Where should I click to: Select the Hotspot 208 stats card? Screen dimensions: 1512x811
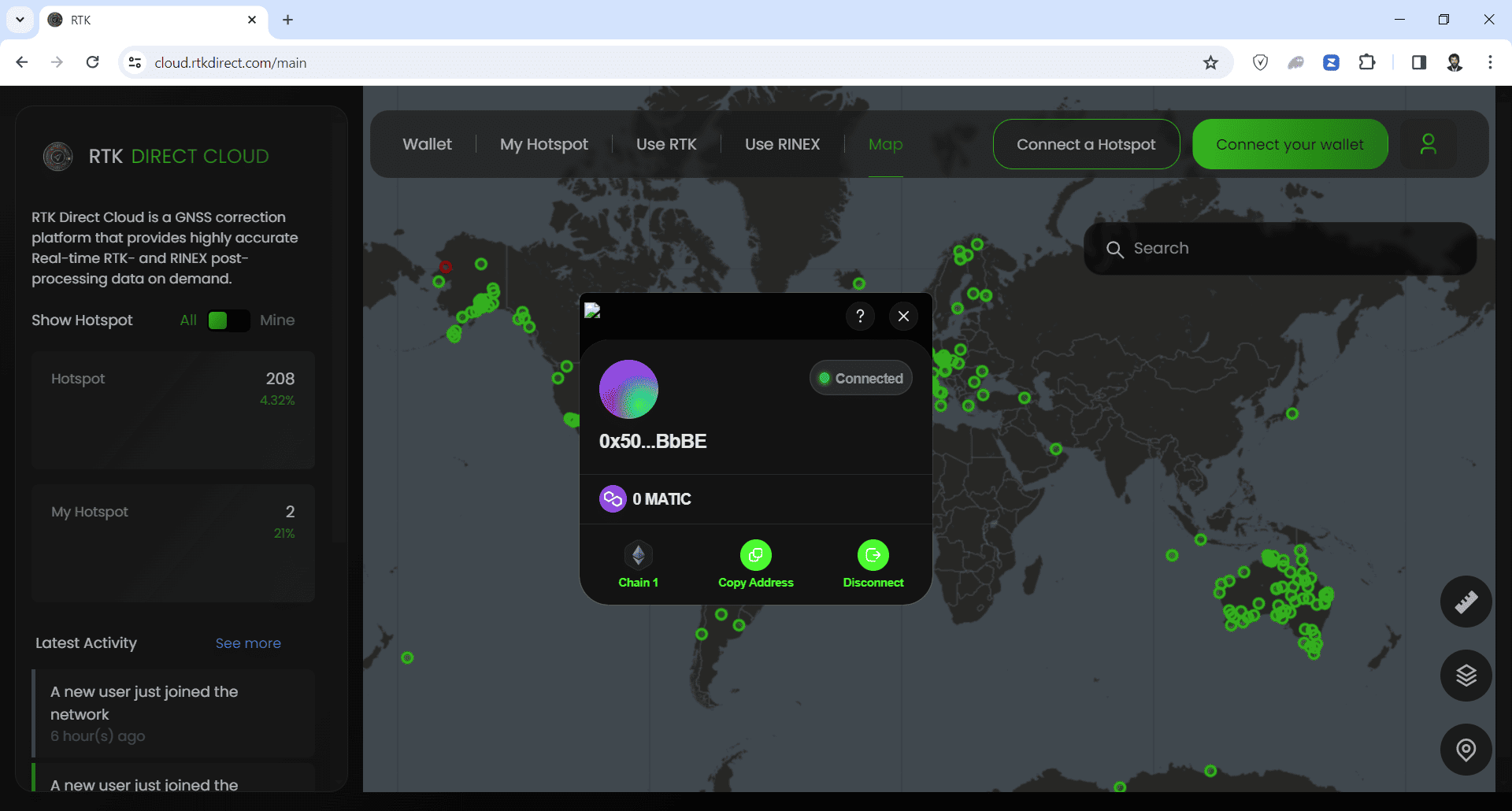[173, 410]
